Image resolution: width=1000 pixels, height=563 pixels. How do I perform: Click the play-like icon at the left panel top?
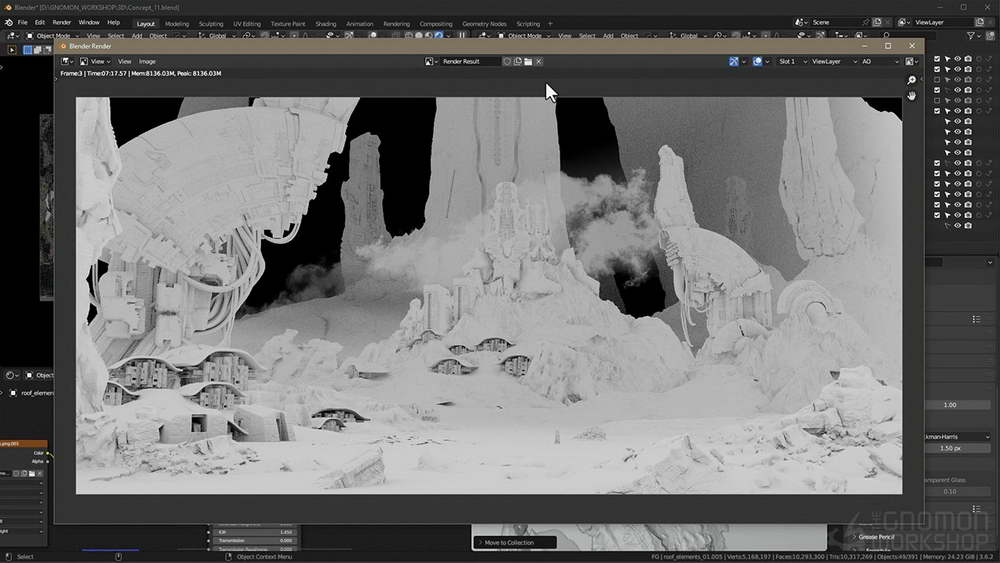(11, 49)
